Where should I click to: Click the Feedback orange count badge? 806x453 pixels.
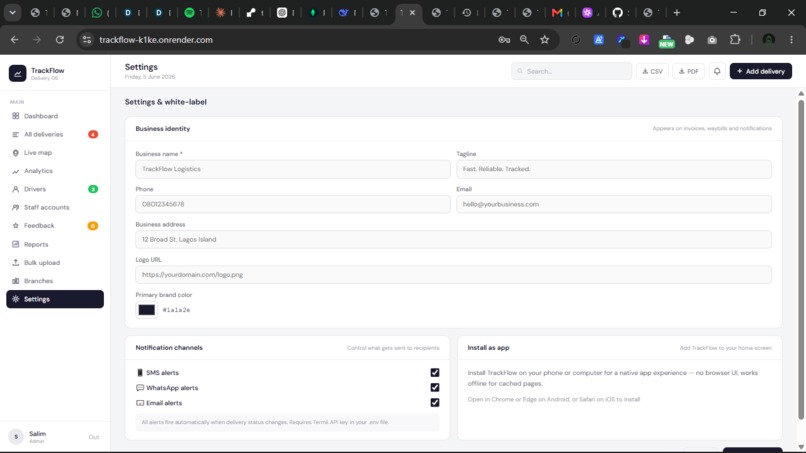click(x=93, y=226)
